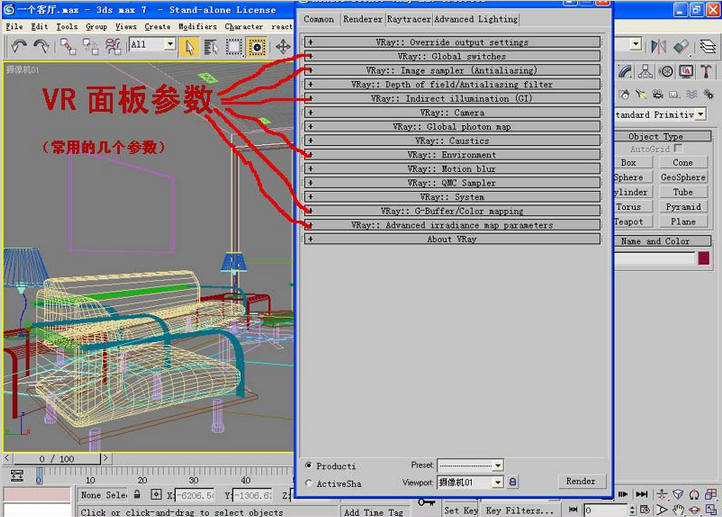Click the object name input field

pyautogui.click(x=654, y=259)
